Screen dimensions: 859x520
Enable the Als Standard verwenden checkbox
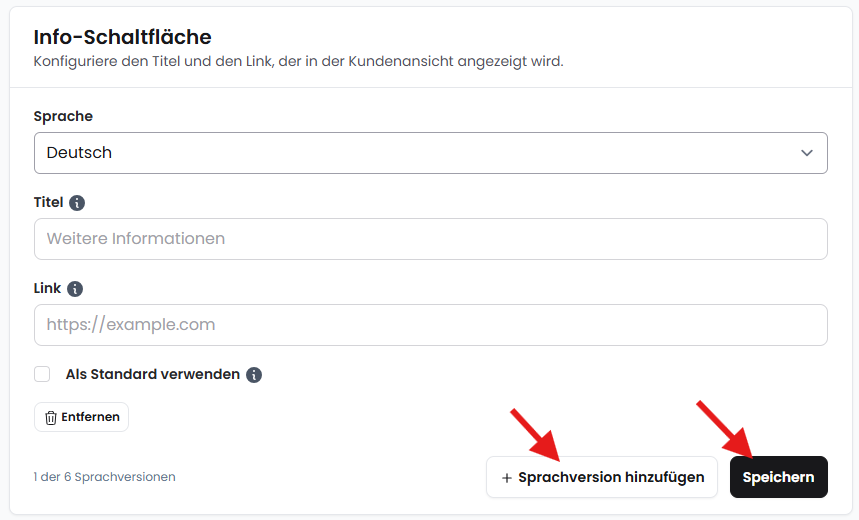tap(42, 374)
